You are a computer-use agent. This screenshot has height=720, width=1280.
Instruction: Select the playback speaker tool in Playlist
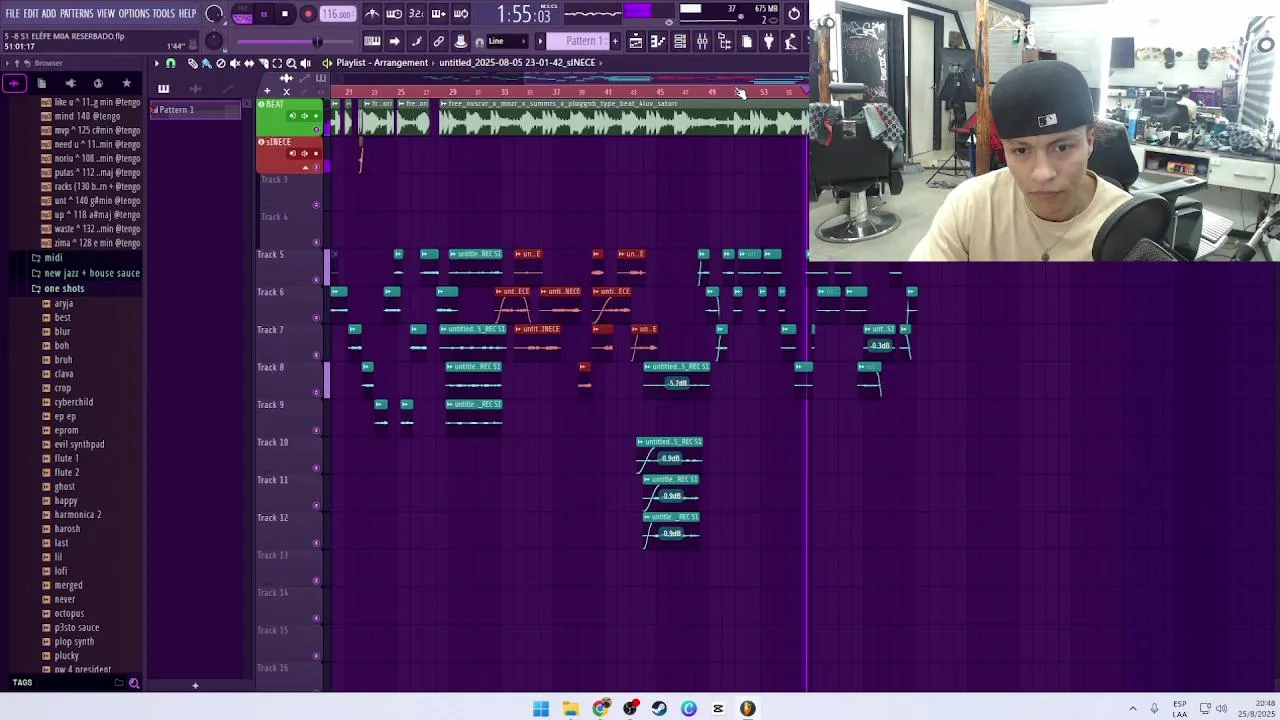pyautogui.click(x=305, y=63)
